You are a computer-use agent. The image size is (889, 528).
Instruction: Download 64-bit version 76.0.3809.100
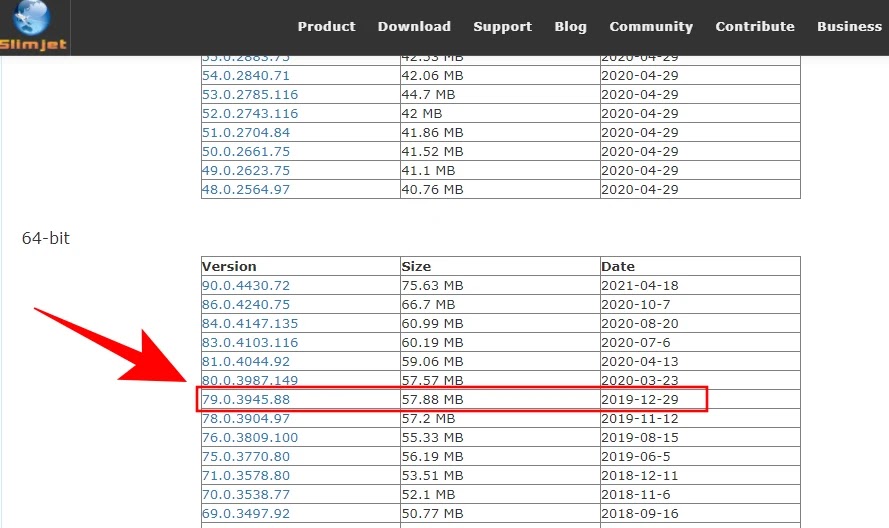pos(250,437)
